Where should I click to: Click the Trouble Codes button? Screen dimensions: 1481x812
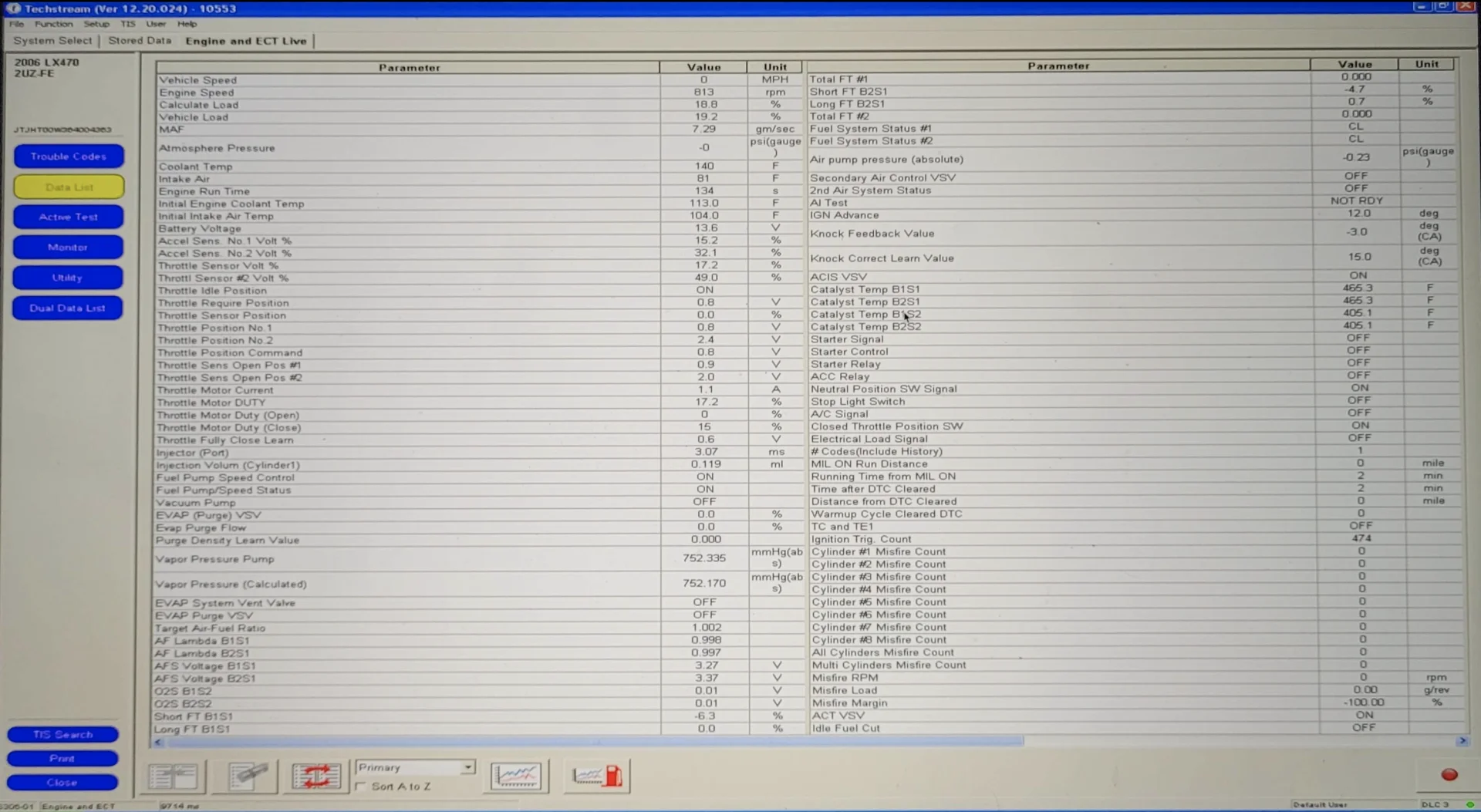coord(69,157)
